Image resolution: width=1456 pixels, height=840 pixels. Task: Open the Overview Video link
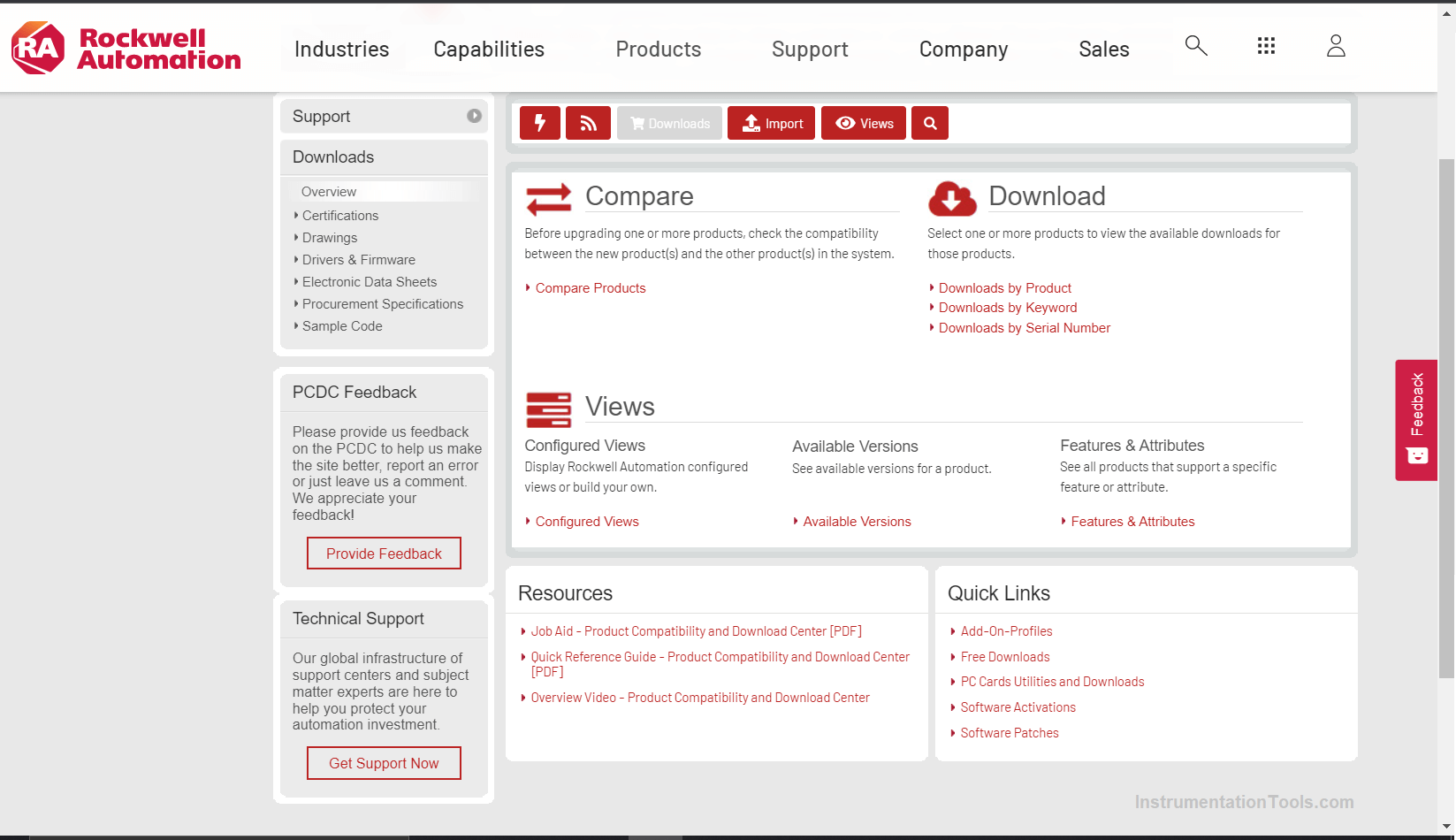pos(700,698)
